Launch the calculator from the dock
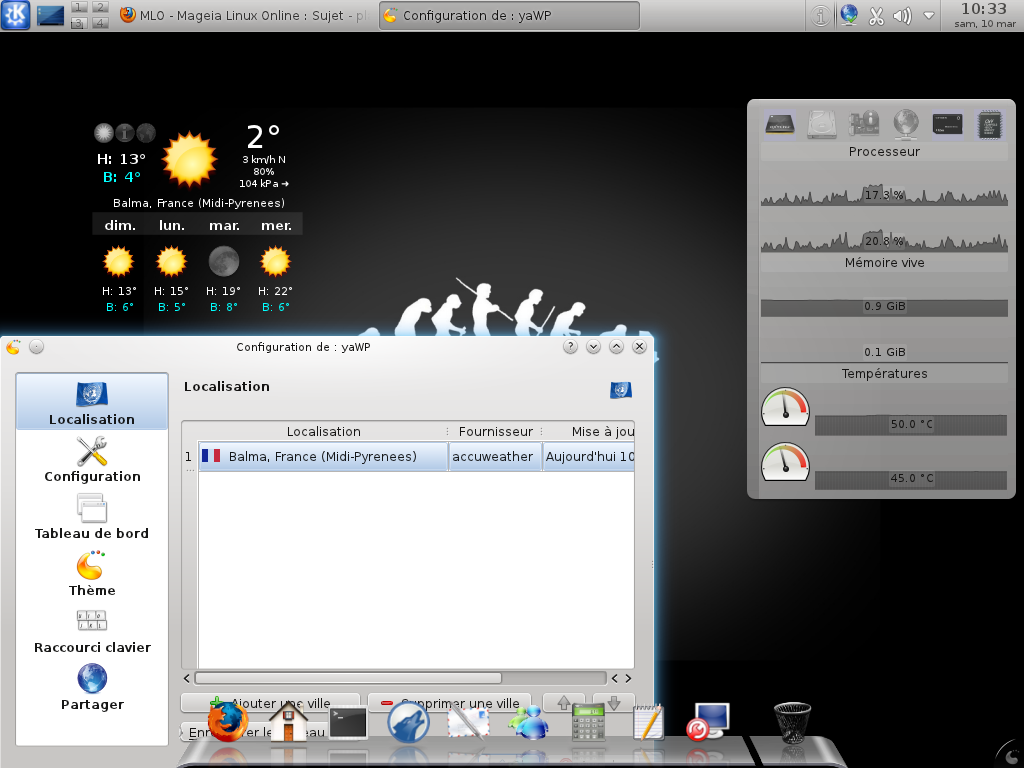The height and width of the screenshot is (768, 1024). click(588, 722)
